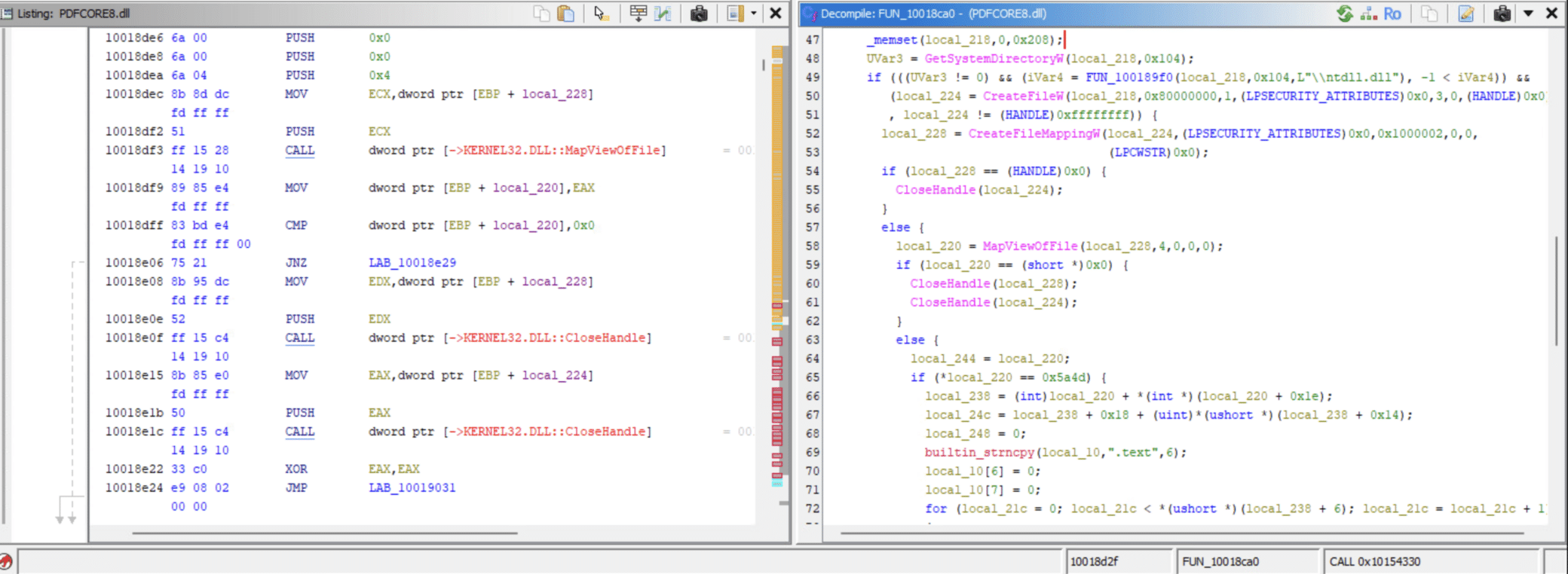Click the Decompile horizontal scrollbar

[1182, 533]
